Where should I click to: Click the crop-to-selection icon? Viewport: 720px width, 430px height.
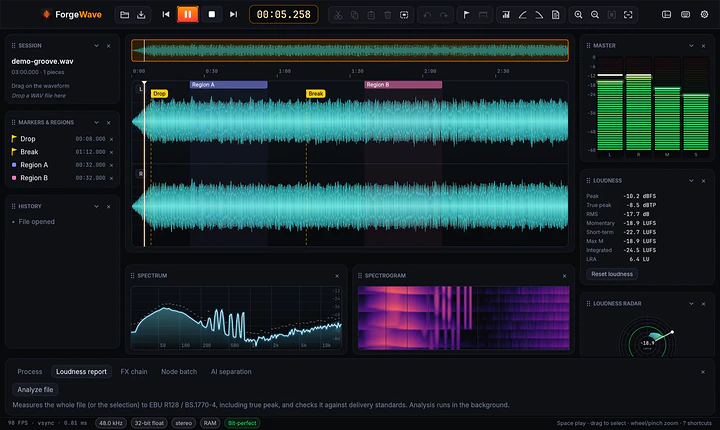coord(404,15)
